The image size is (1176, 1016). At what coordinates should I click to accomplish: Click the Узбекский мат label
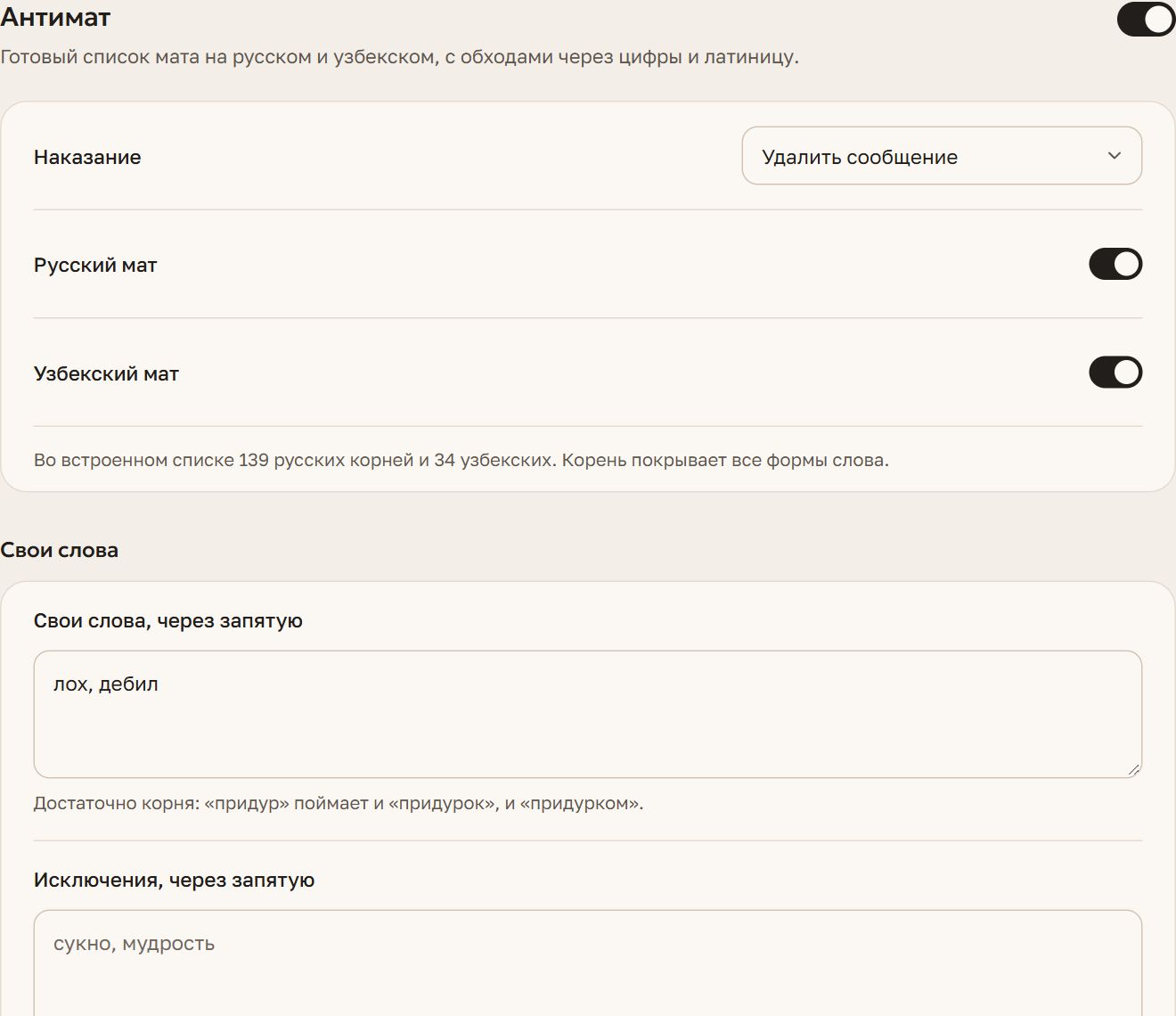point(106,373)
